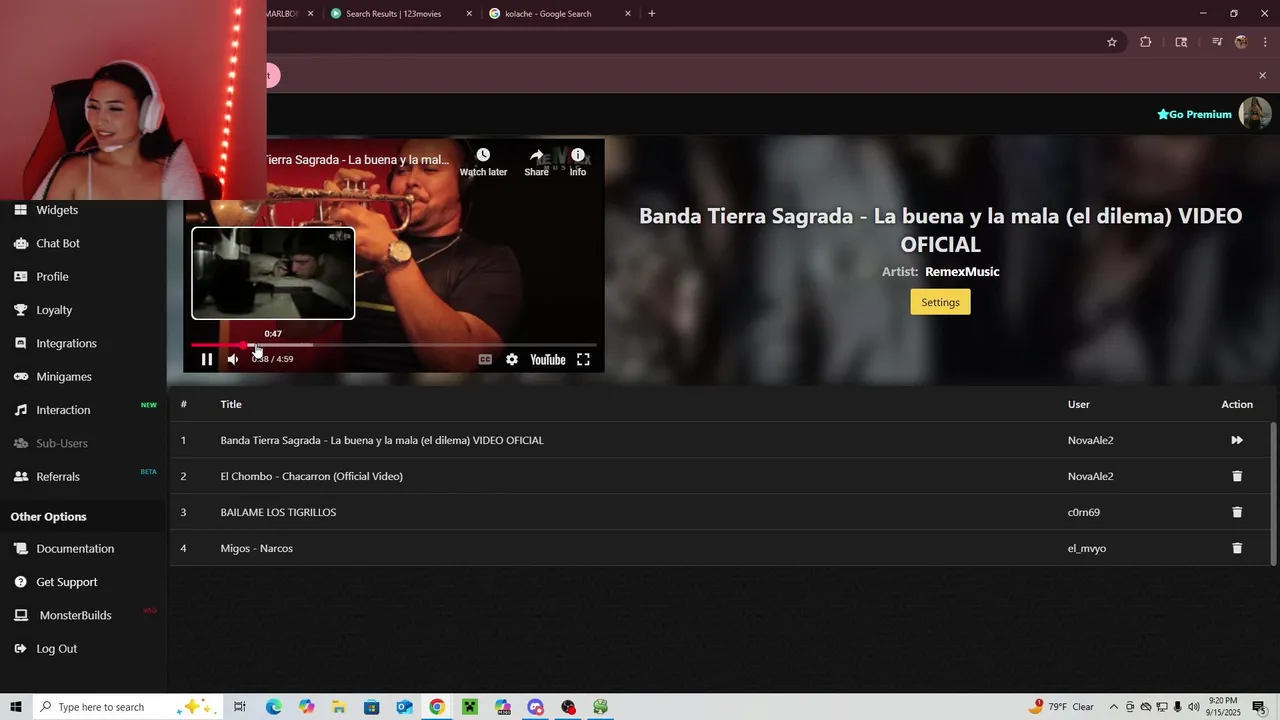This screenshot has width=1280, height=720.
Task: Open File Explorer from the taskbar
Action: (x=338, y=707)
